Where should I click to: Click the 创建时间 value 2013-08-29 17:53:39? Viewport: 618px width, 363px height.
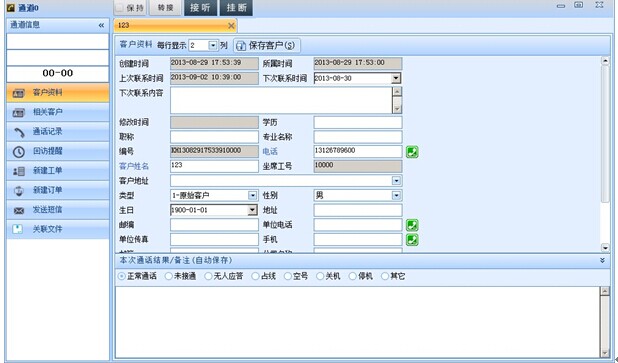[214, 63]
